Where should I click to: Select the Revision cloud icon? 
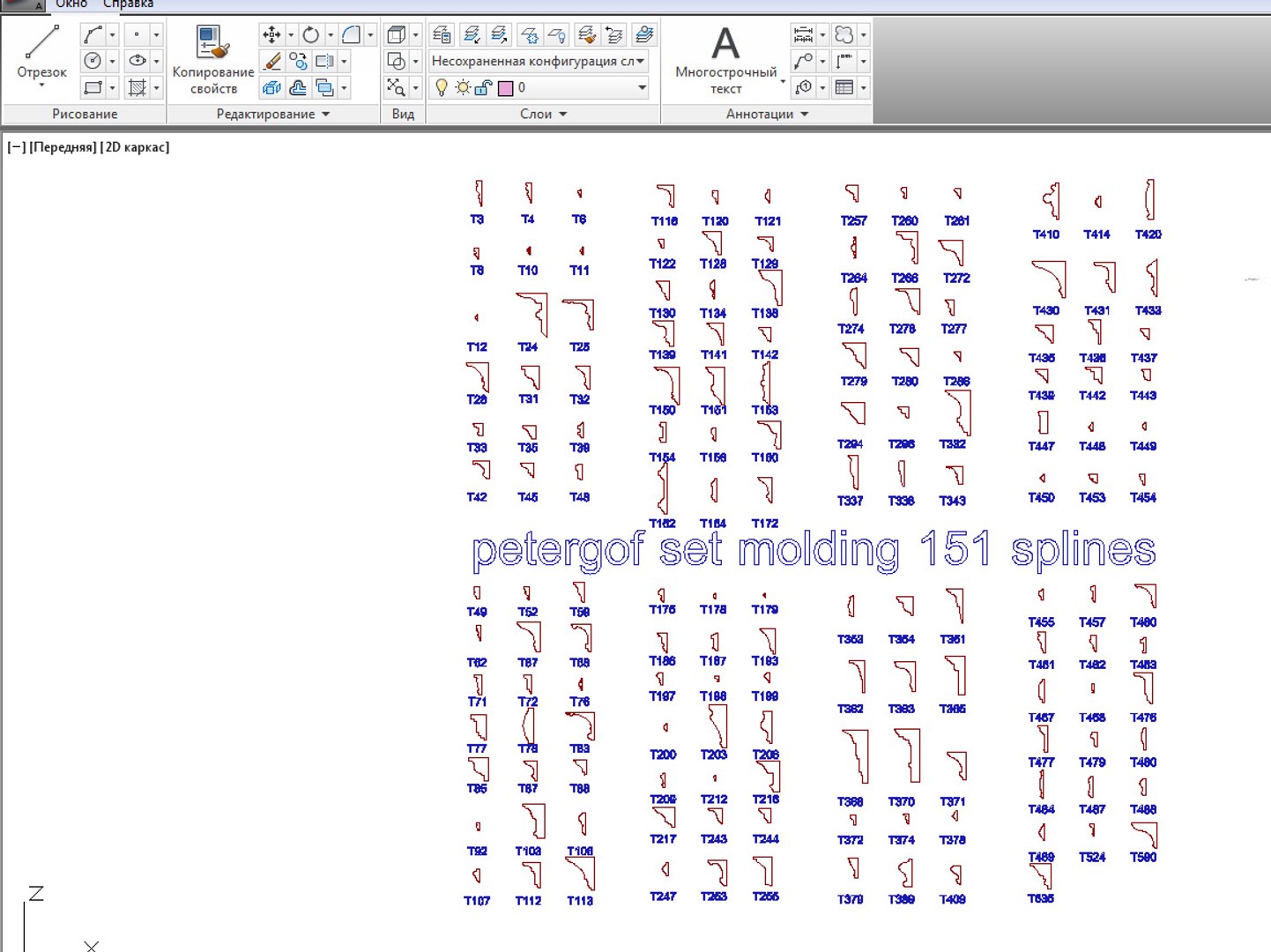click(844, 35)
